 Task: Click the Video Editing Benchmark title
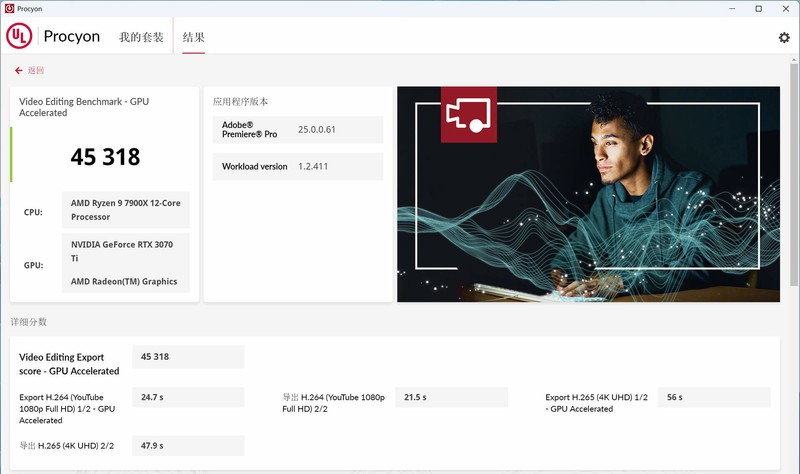pos(84,107)
